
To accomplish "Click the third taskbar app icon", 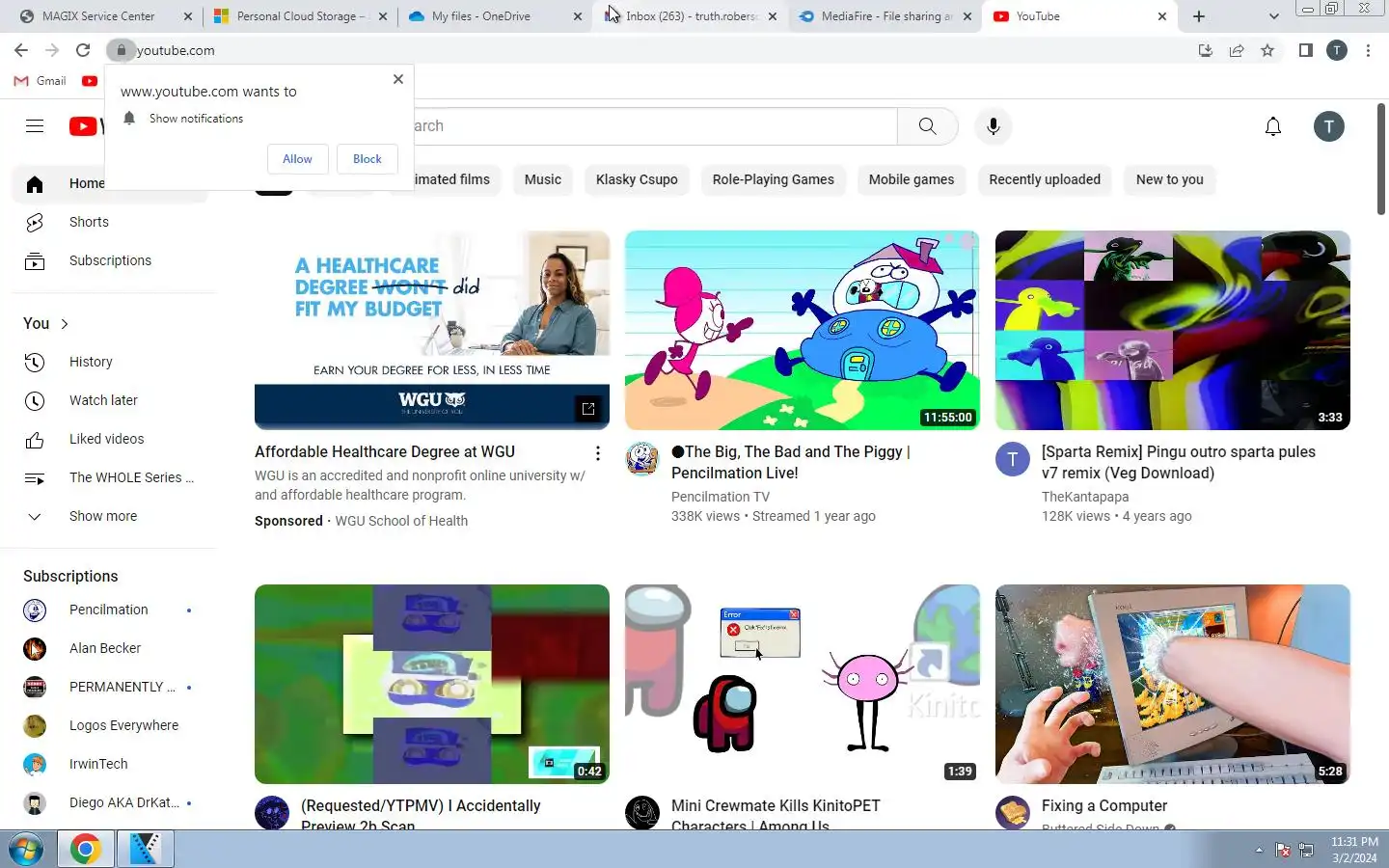I will pos(145,849).
